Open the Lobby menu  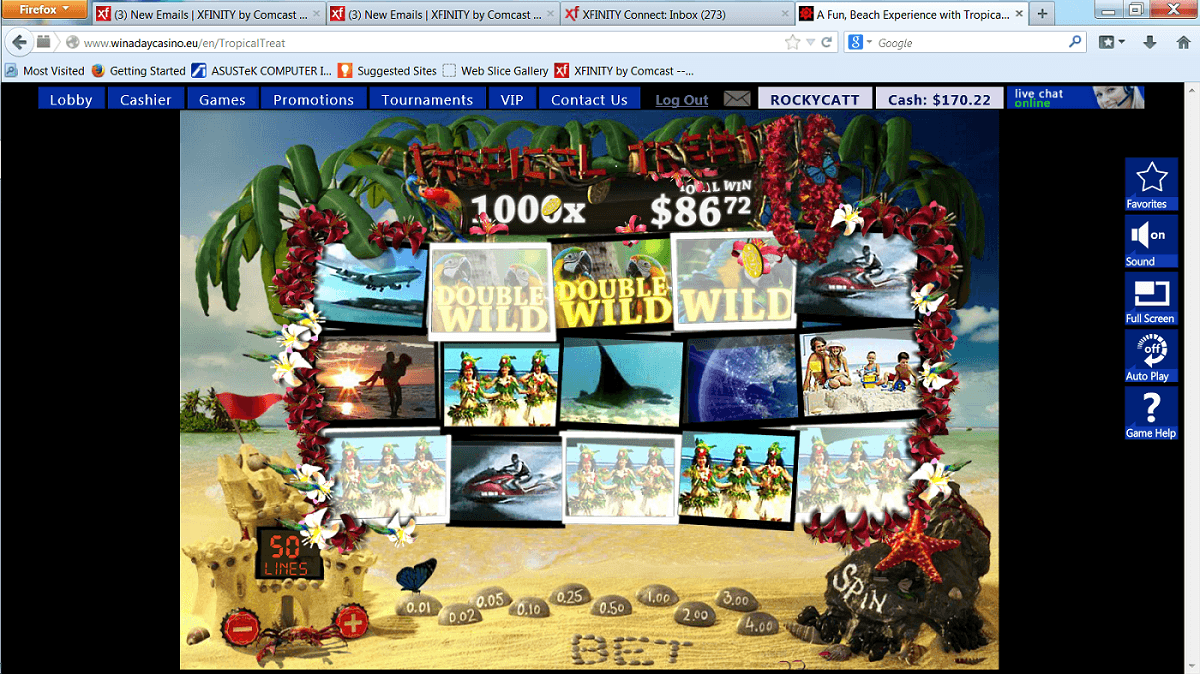[x=71, y=99]
